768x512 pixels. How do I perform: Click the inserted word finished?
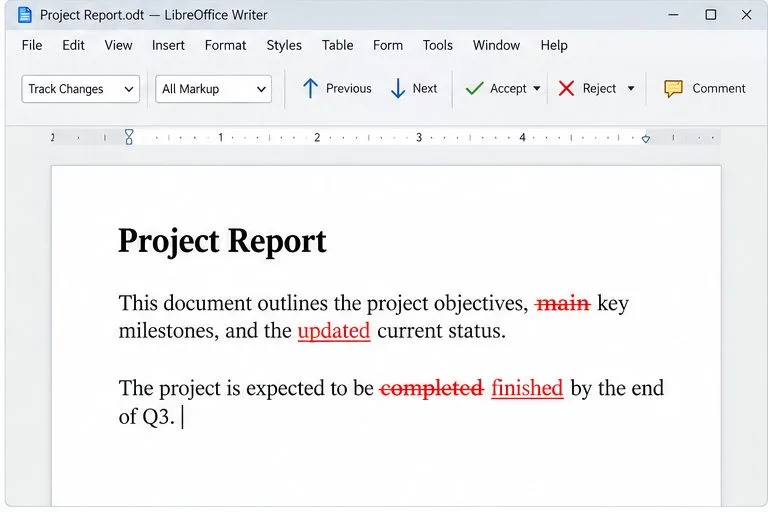click(x=527, y=388)
